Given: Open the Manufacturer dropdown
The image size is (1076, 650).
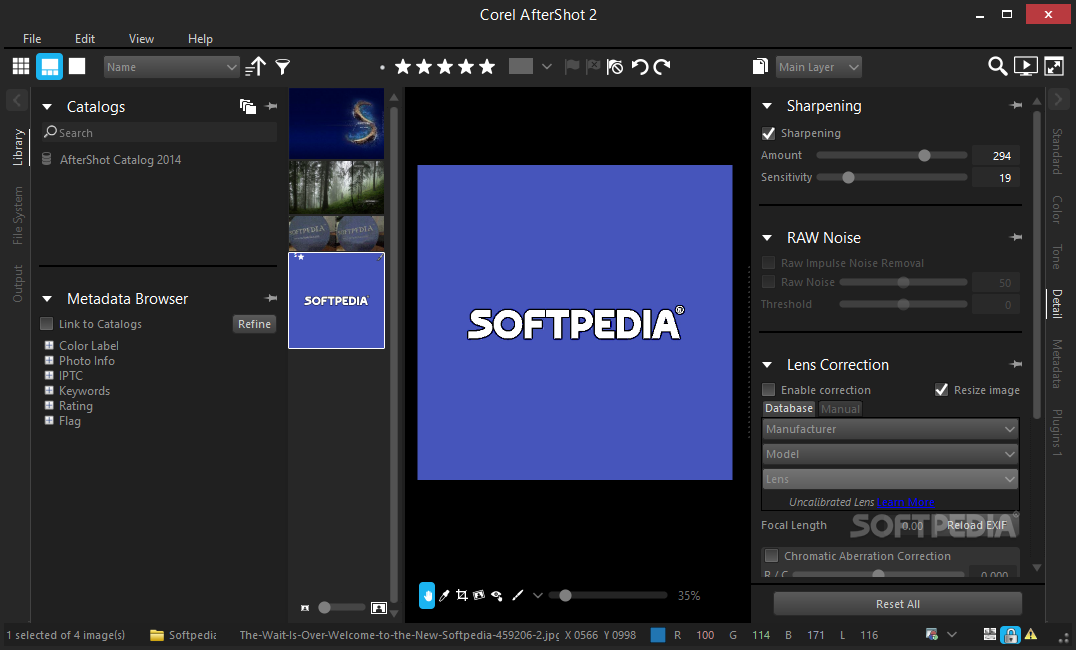Looking at the screenshot, I should click(x=890, y=429).
